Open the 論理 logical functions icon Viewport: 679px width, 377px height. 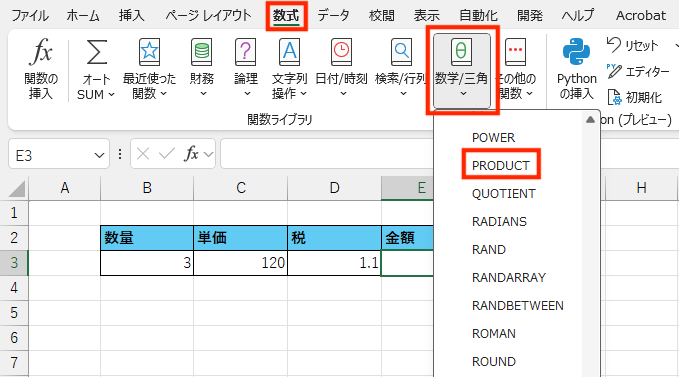(x=246, y=52)
